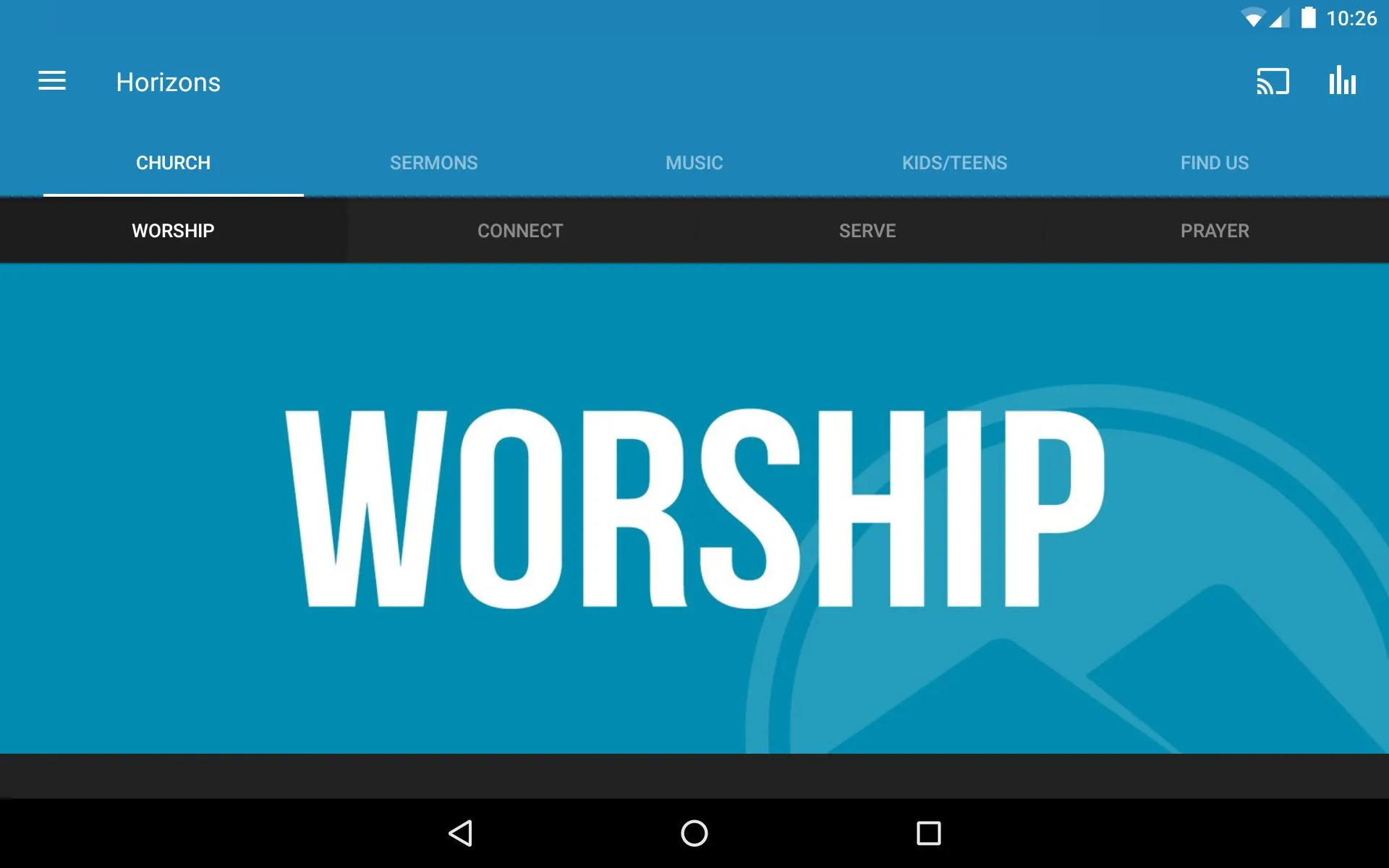Image resolution: width=1389 pixels, height=868 pixels.
Task: Click the KIDS/TEENS navigation item
Action: click(x=955, y=163)
